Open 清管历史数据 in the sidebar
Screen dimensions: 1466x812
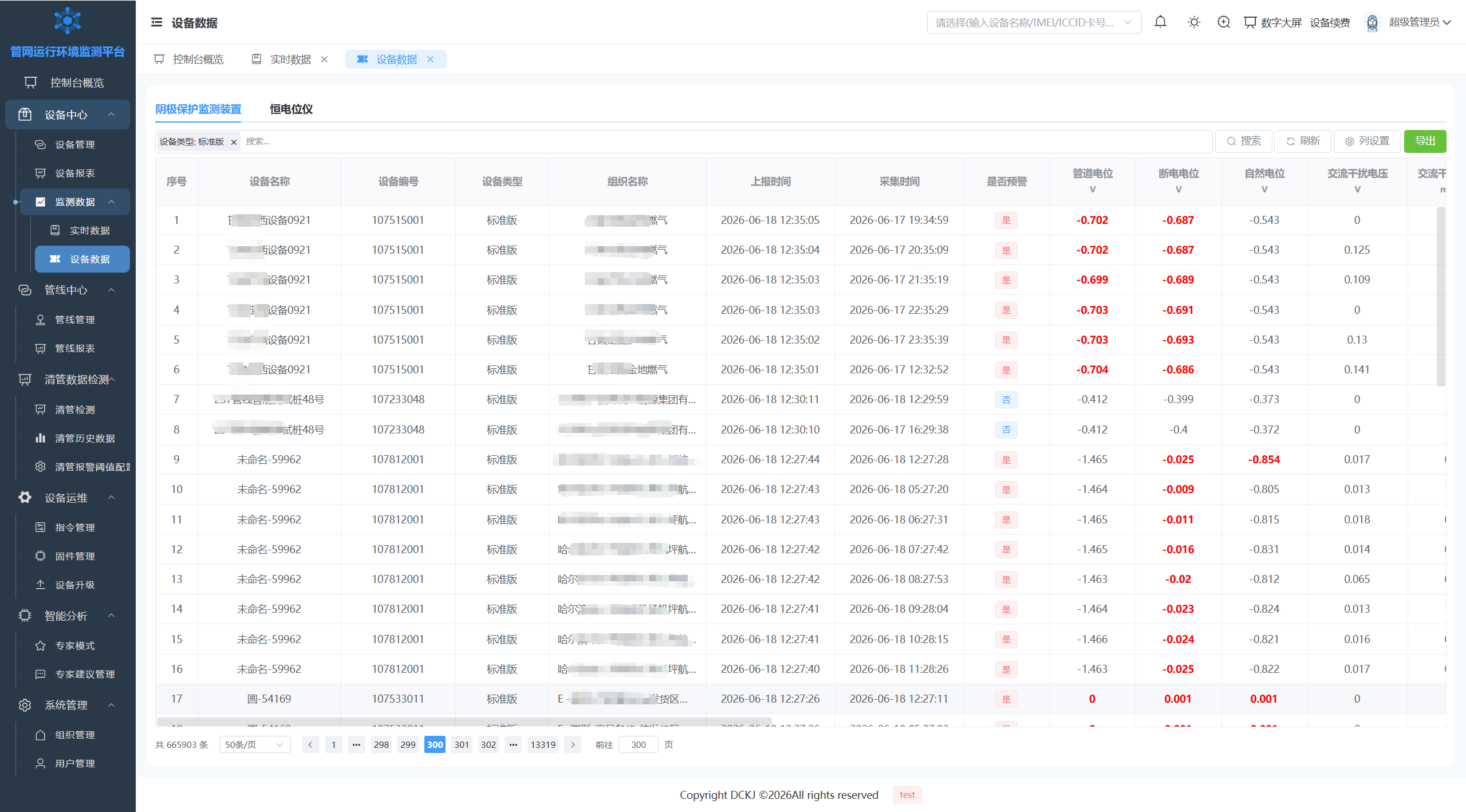(85, 438)
